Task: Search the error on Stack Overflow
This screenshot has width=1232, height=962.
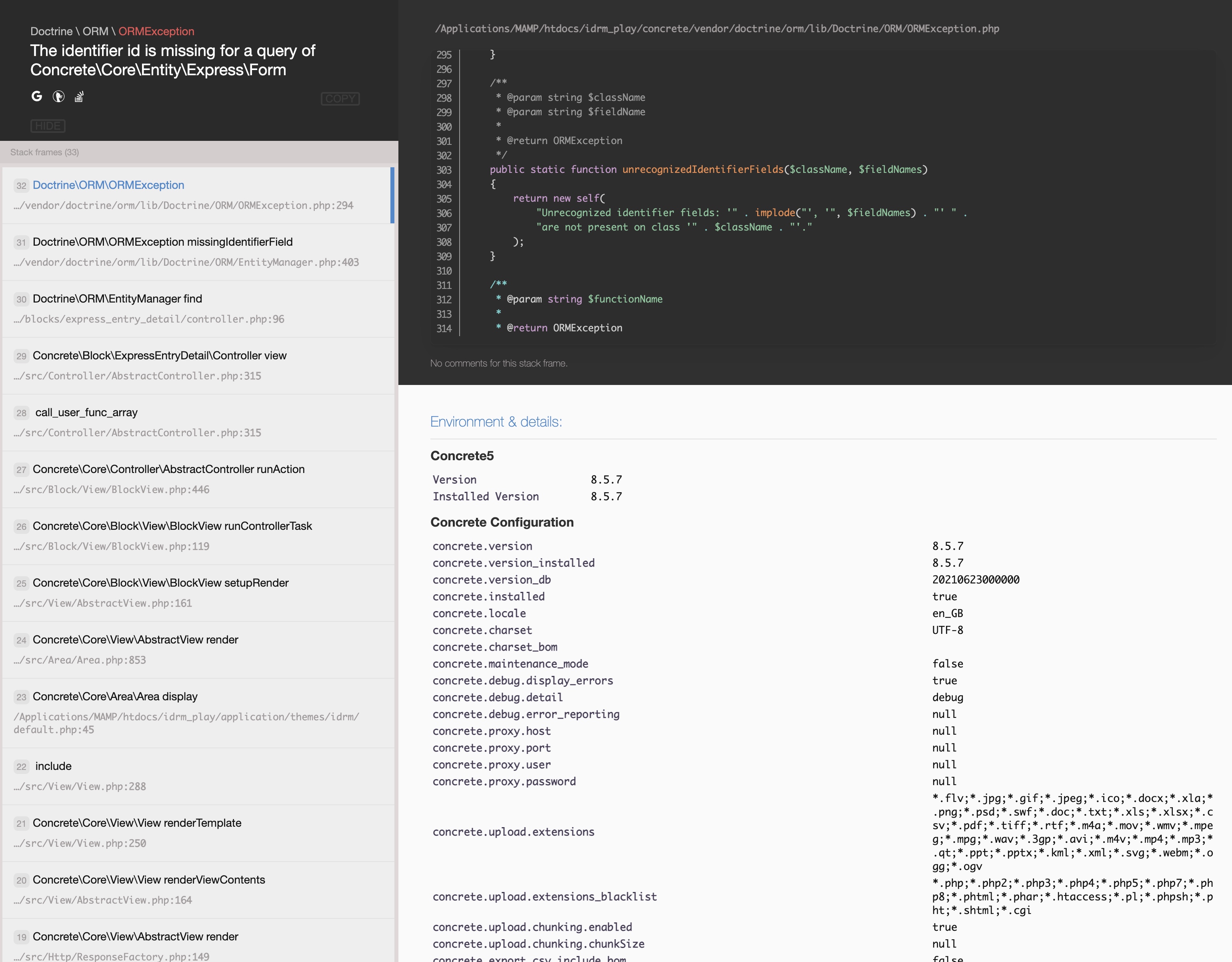Action: (80, 96)
